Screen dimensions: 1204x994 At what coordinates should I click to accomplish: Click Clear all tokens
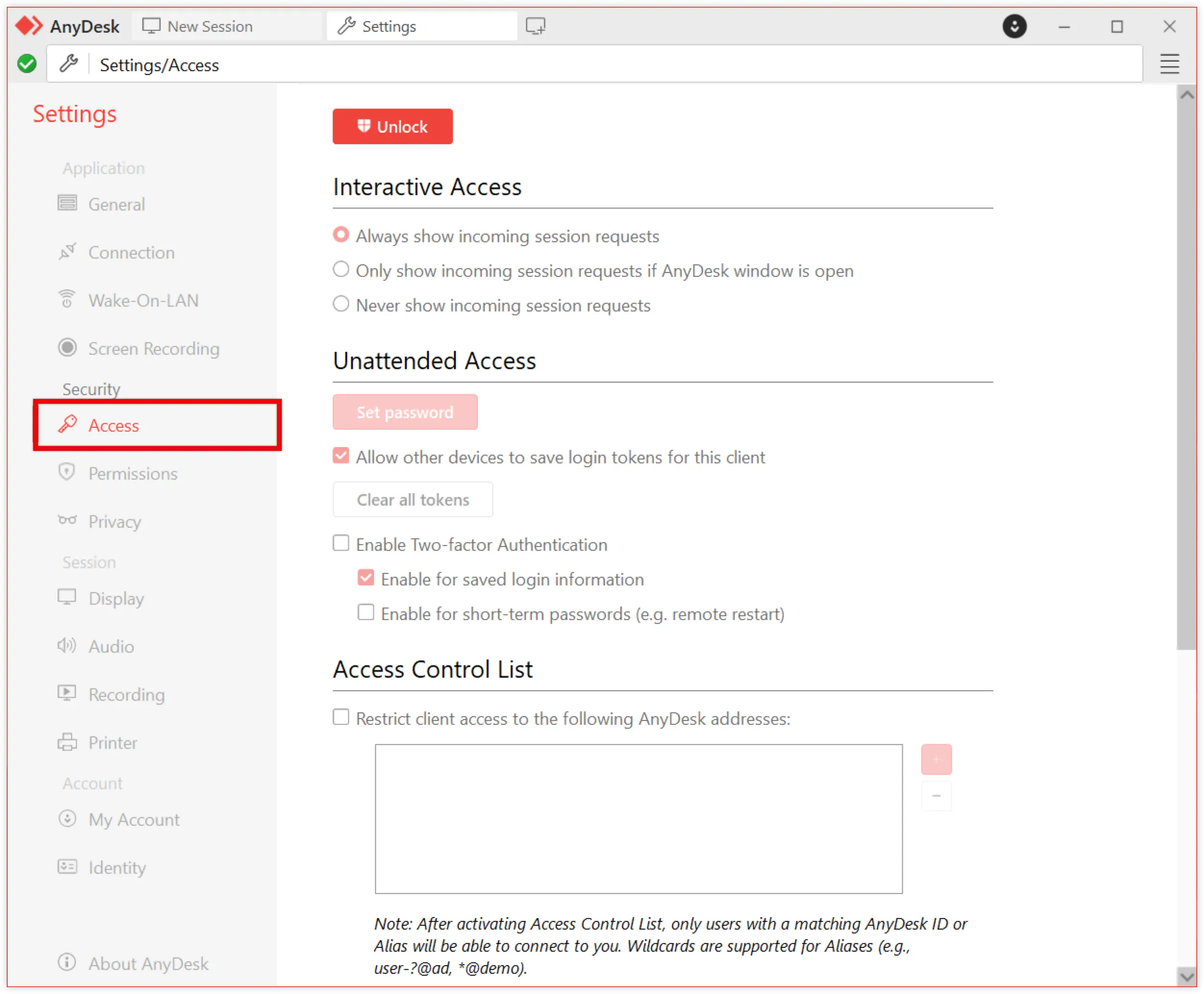(413, 499)
